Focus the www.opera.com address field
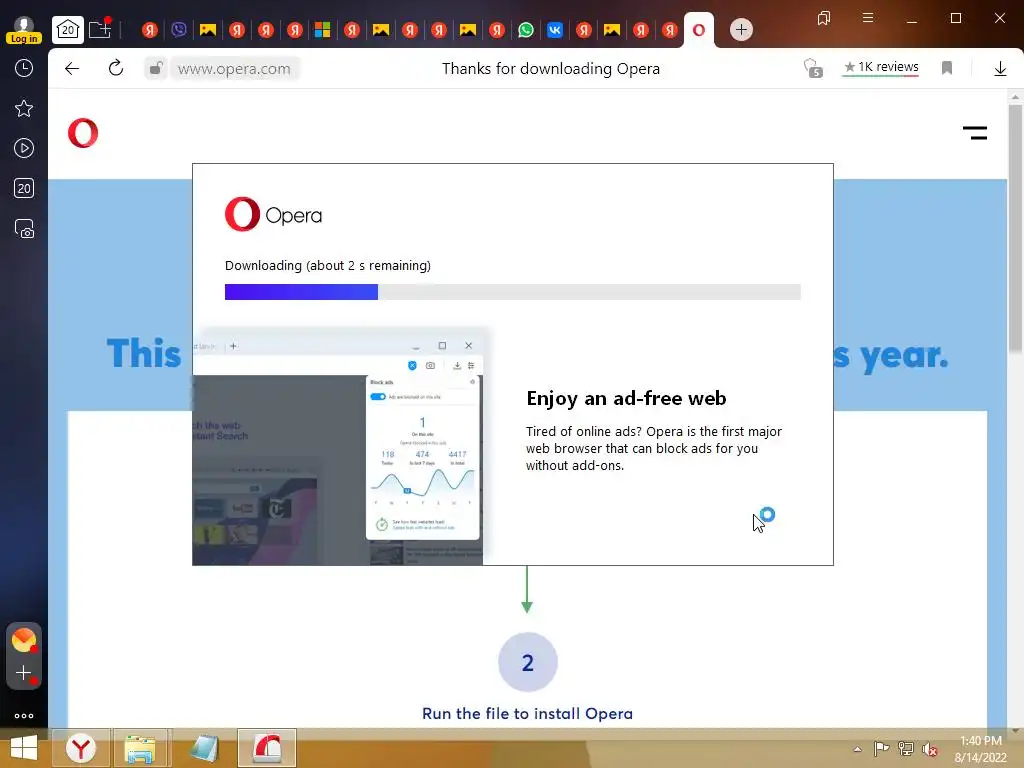 (x=234, y=69)
